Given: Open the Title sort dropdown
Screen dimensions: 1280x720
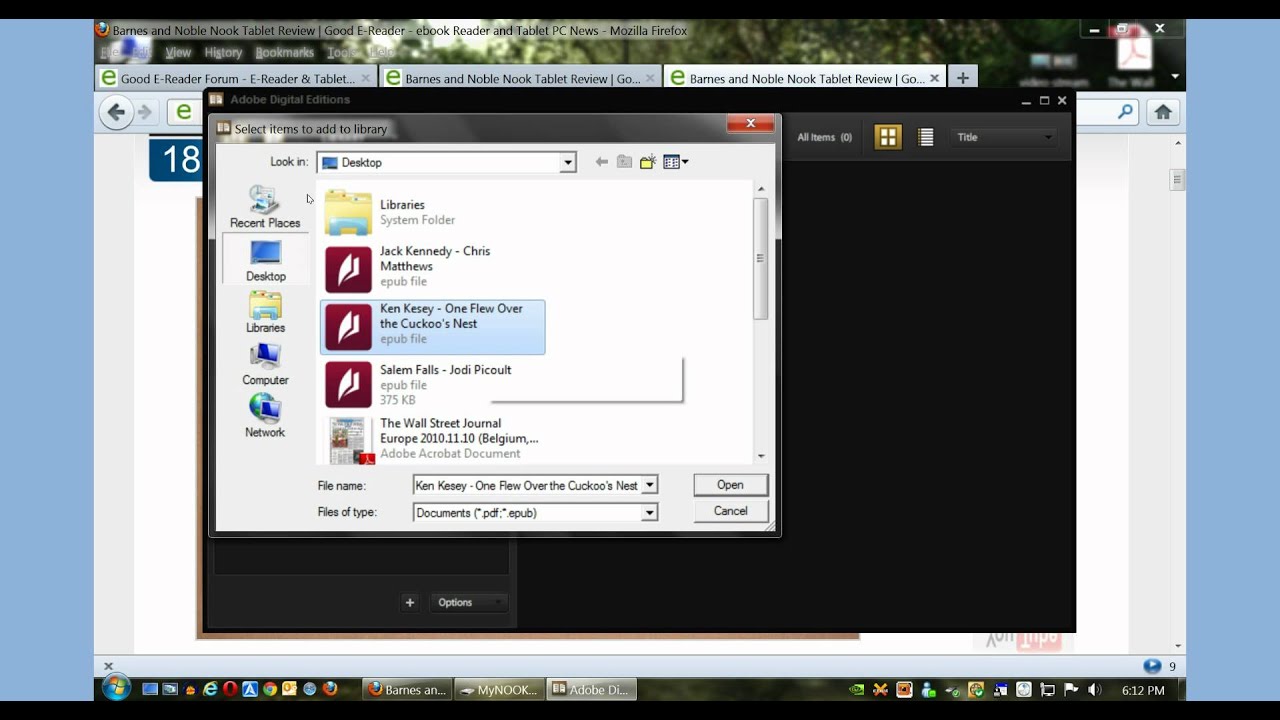Looking at the screenshot, I should pos(1004,137).
